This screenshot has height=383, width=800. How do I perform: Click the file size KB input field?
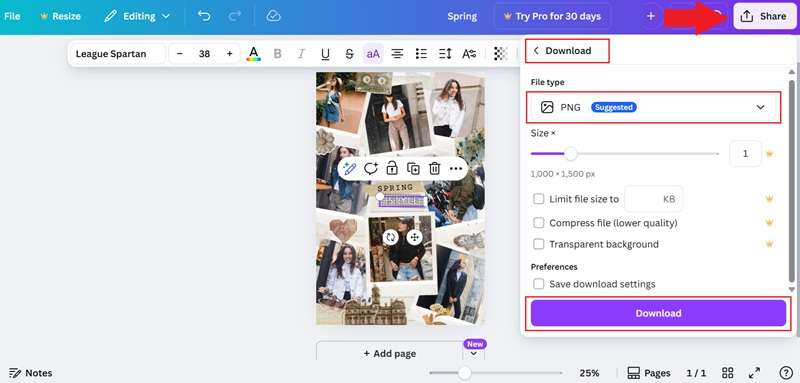coord(654,199)
